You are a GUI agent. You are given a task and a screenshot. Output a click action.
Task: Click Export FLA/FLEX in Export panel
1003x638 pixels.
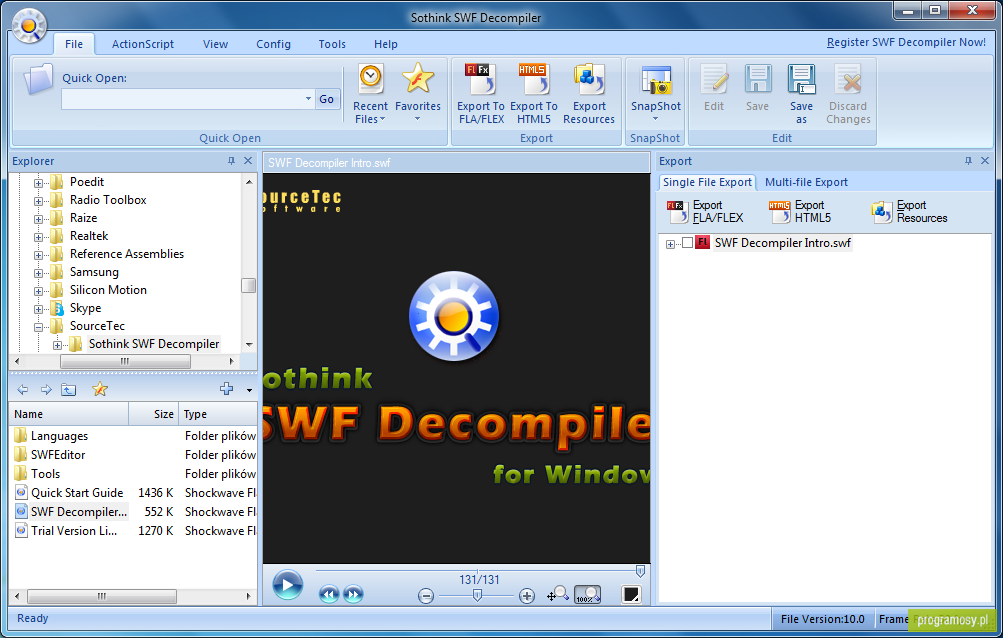tap(705, 212)
